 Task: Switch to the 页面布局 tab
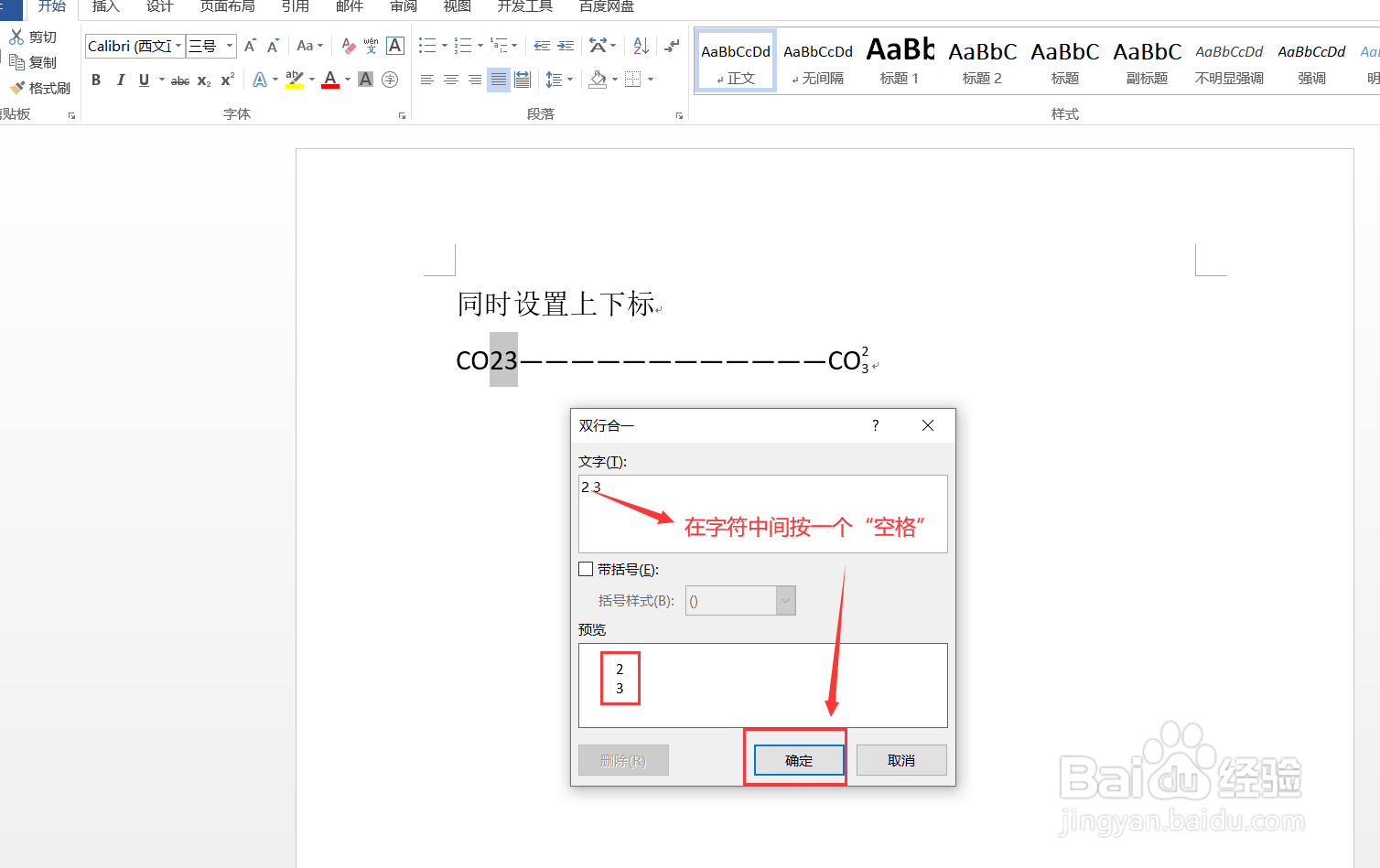[228, 6]
